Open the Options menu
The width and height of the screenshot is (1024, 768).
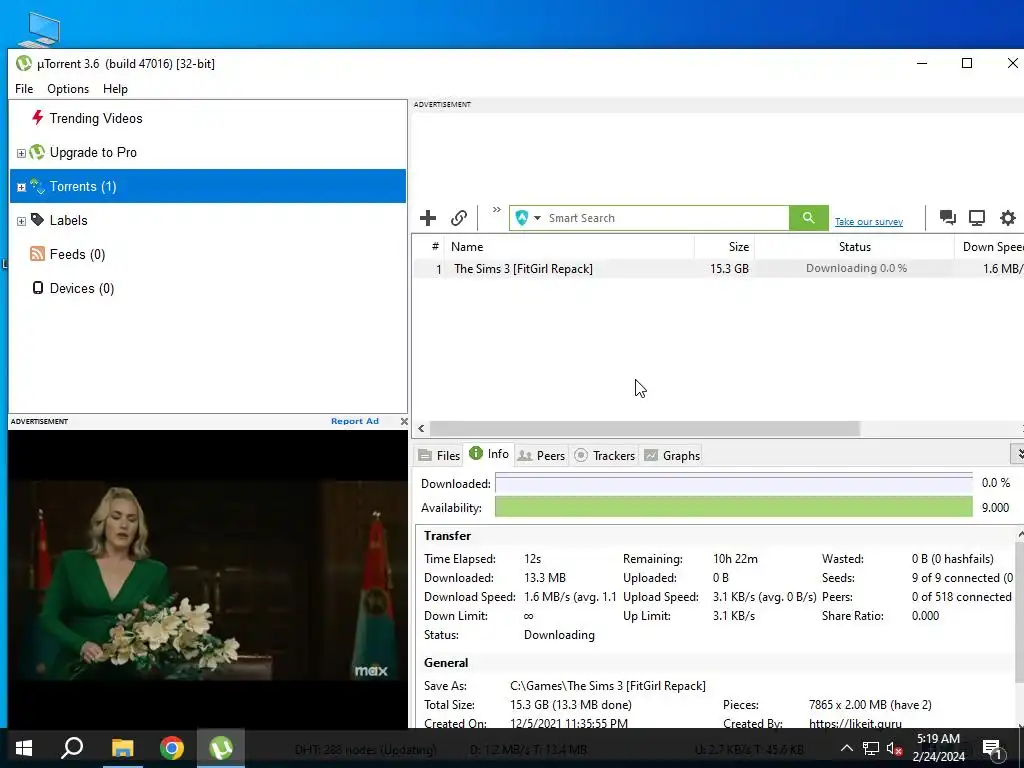(68, 89)
